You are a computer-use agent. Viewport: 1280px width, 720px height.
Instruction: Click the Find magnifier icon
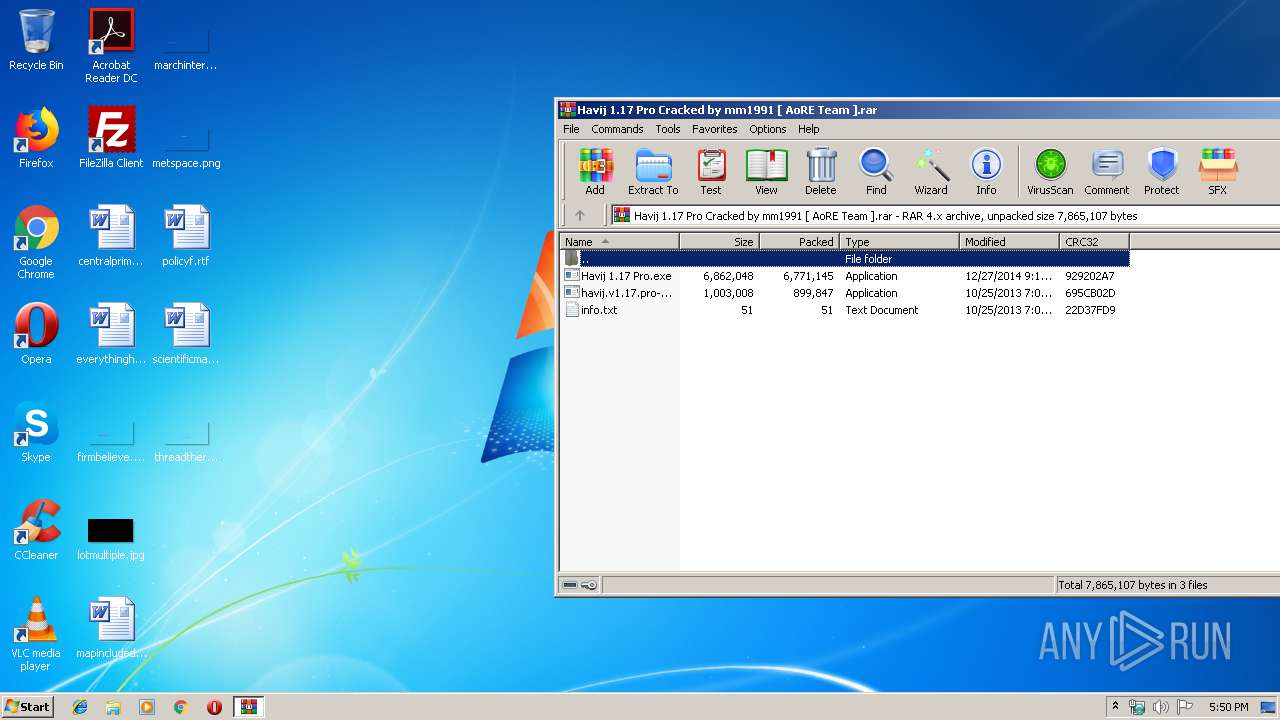(x=876, y=171)
